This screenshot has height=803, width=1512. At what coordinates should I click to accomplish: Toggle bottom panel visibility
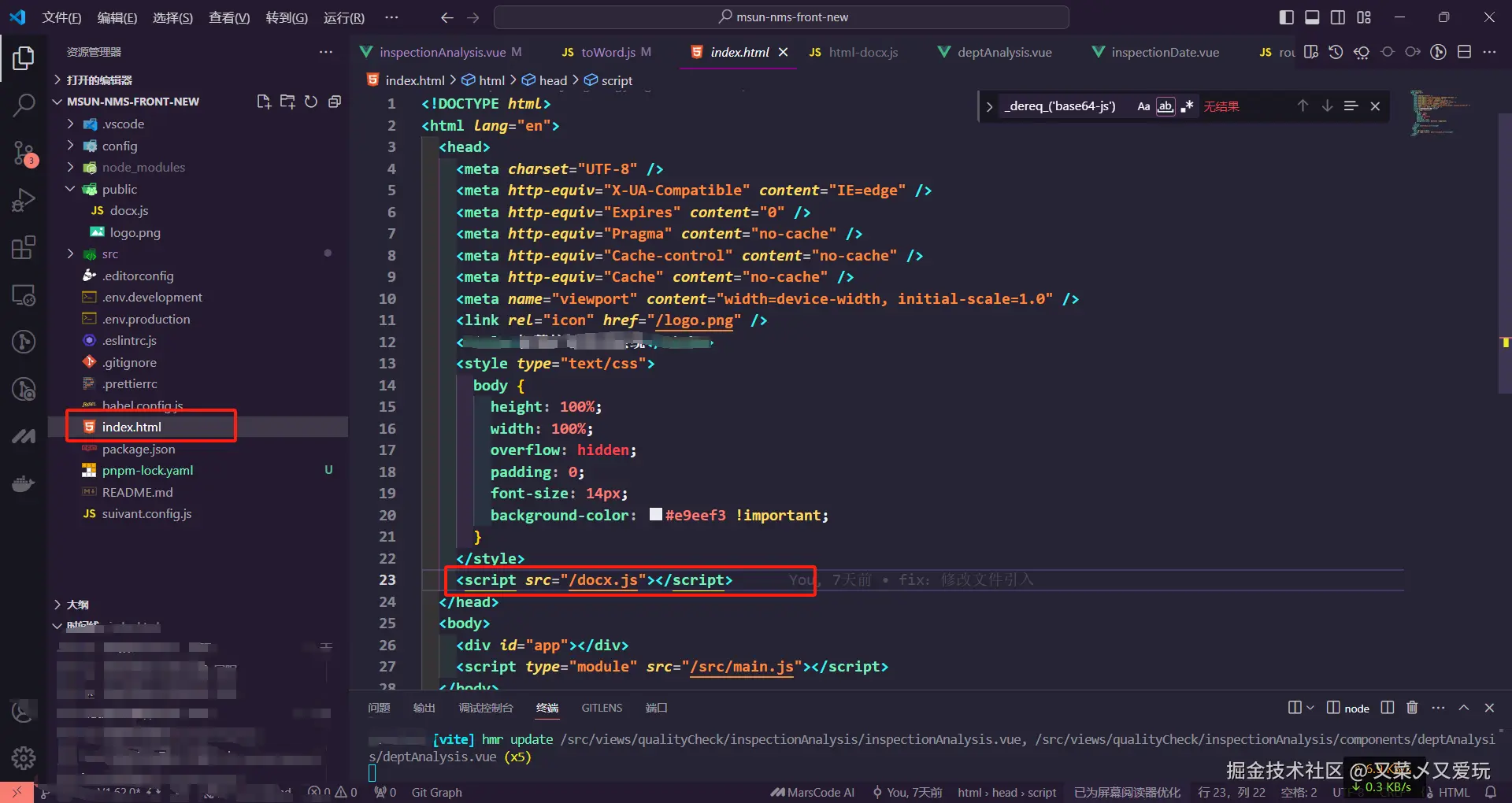(1312, 17)
